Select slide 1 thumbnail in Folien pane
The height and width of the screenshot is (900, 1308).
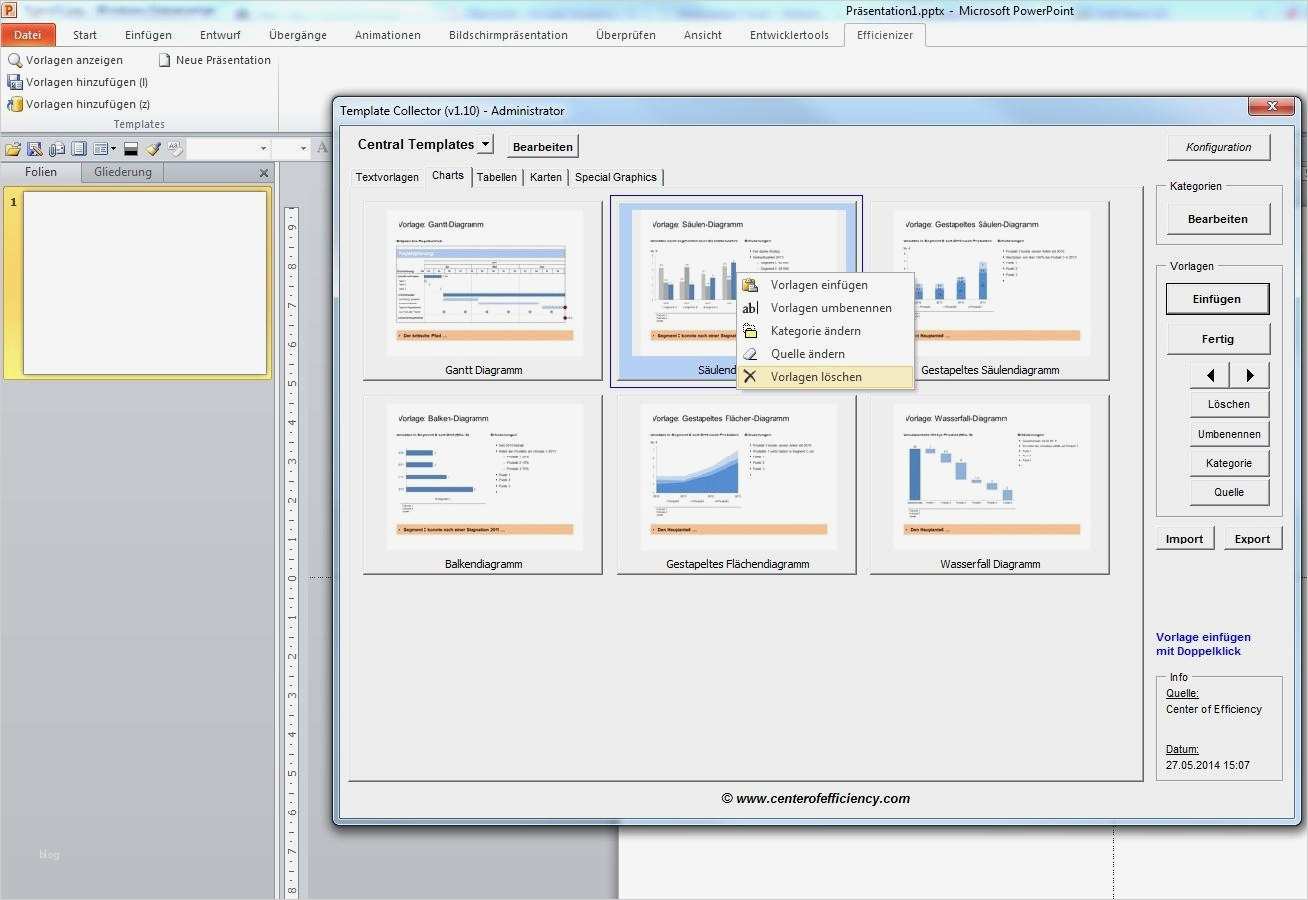145,283
